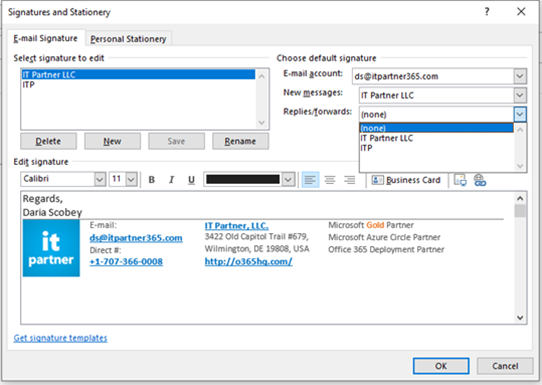Image resolution: width=542 pixels, height=385 pixels.
Task: Create a New signature
Action: (x=112, y=141)
